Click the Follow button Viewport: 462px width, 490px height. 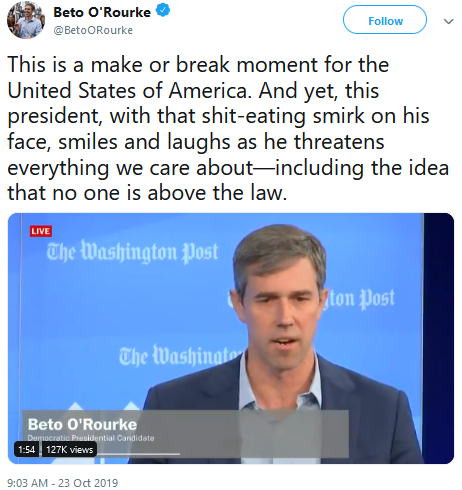click(385, 20)
